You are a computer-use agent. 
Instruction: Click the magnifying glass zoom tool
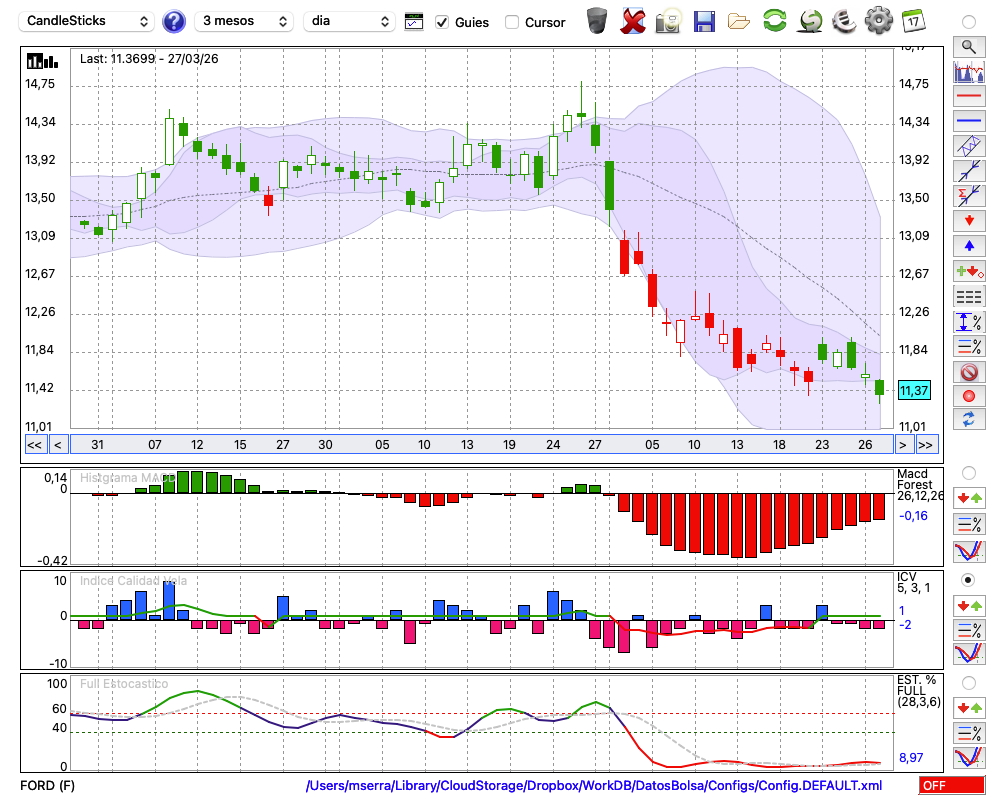pyautogui.click(x=968, y=46)
